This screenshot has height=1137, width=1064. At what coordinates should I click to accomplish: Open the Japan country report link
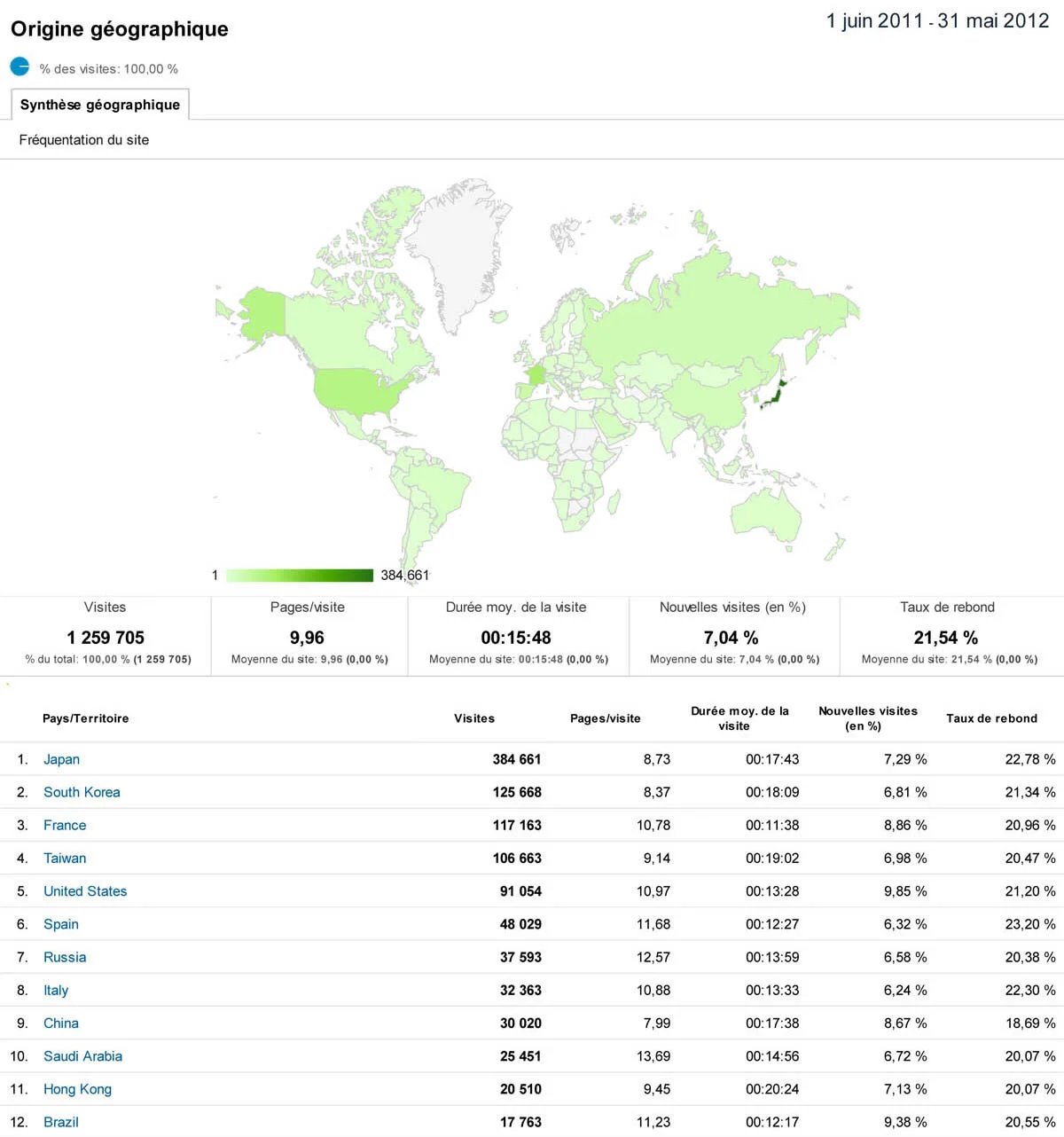(61, 759)
